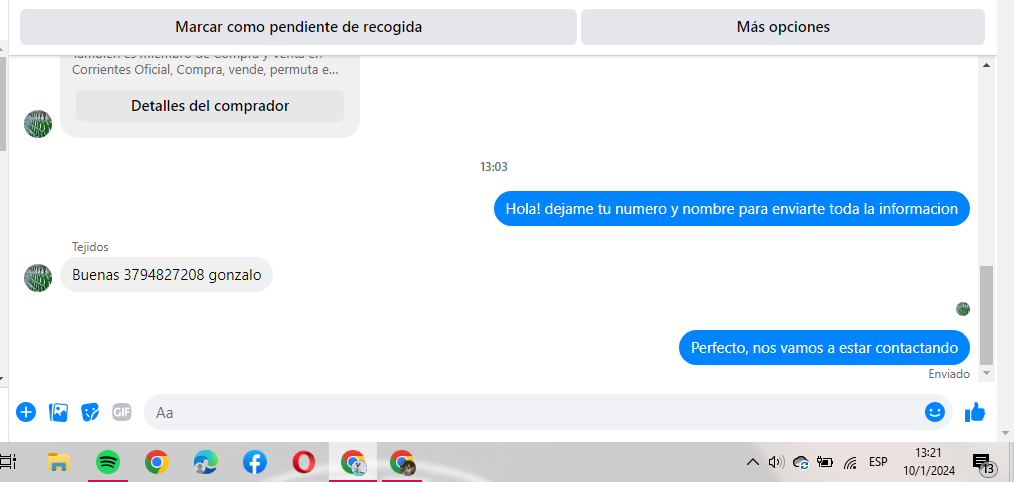The width and height of the screenshot is (1014, 482).
Task: Open File Explorer from the taskbar
Action: click(59, 462)
